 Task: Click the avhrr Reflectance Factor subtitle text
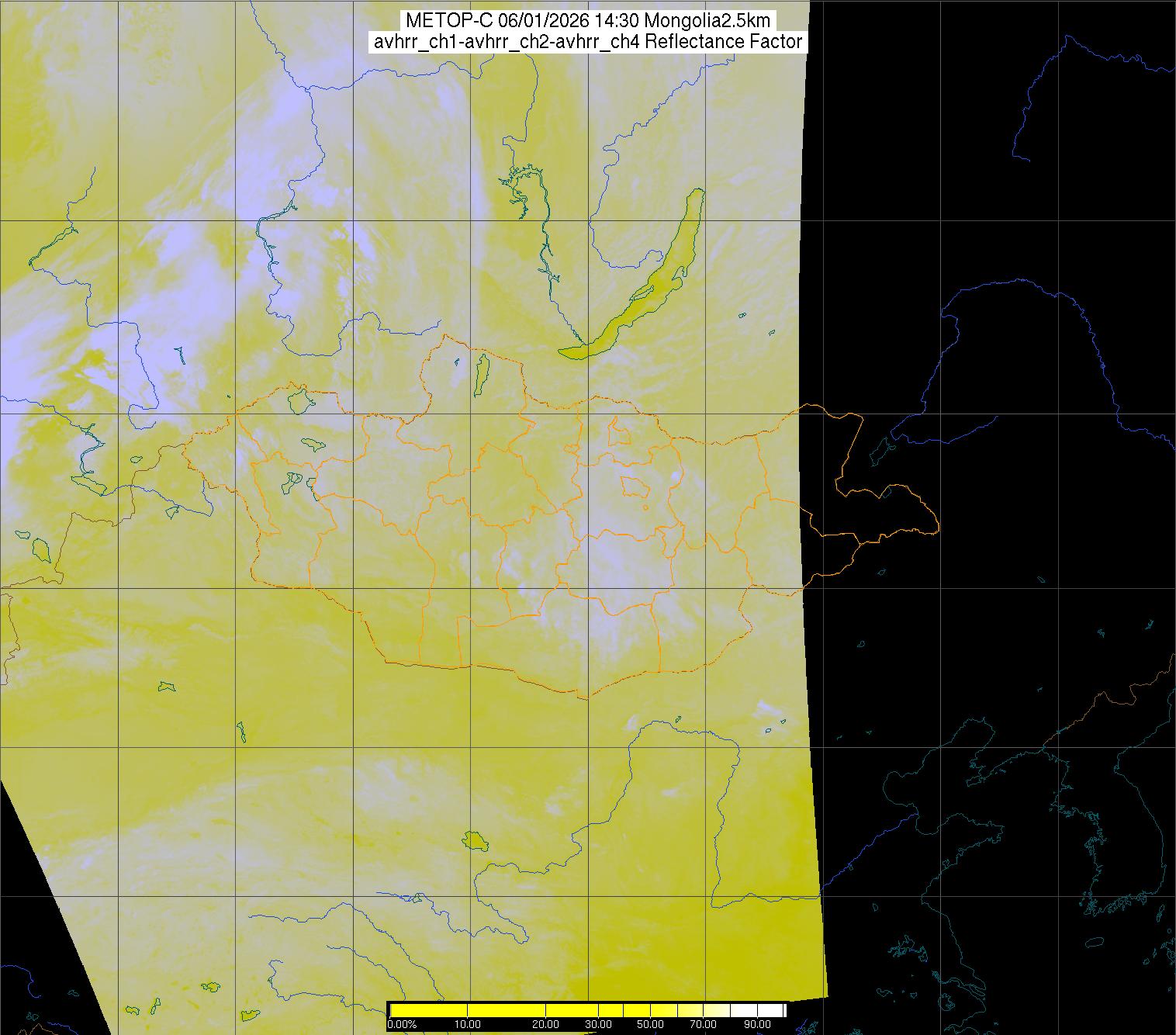click(x=587, y=42)
